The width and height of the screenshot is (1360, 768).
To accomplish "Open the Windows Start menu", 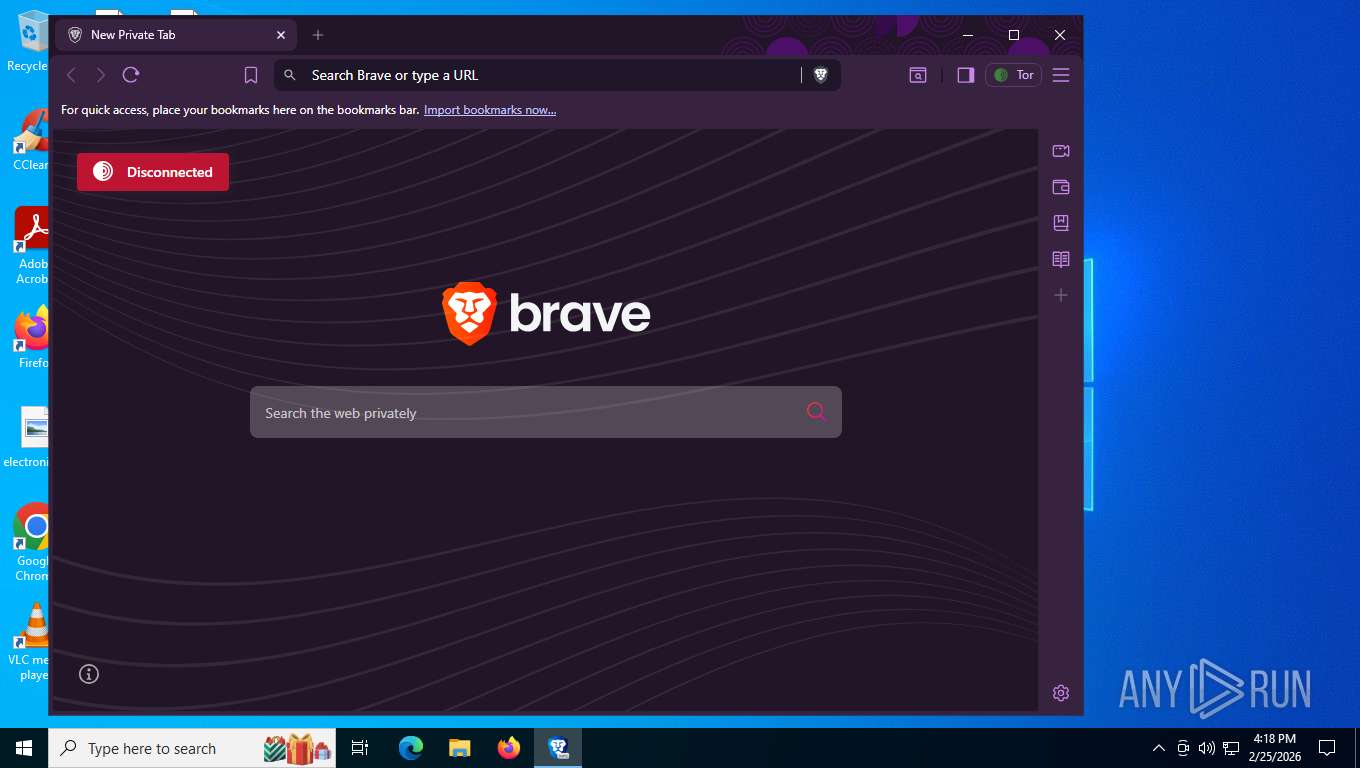I will (x=24, y=748).
